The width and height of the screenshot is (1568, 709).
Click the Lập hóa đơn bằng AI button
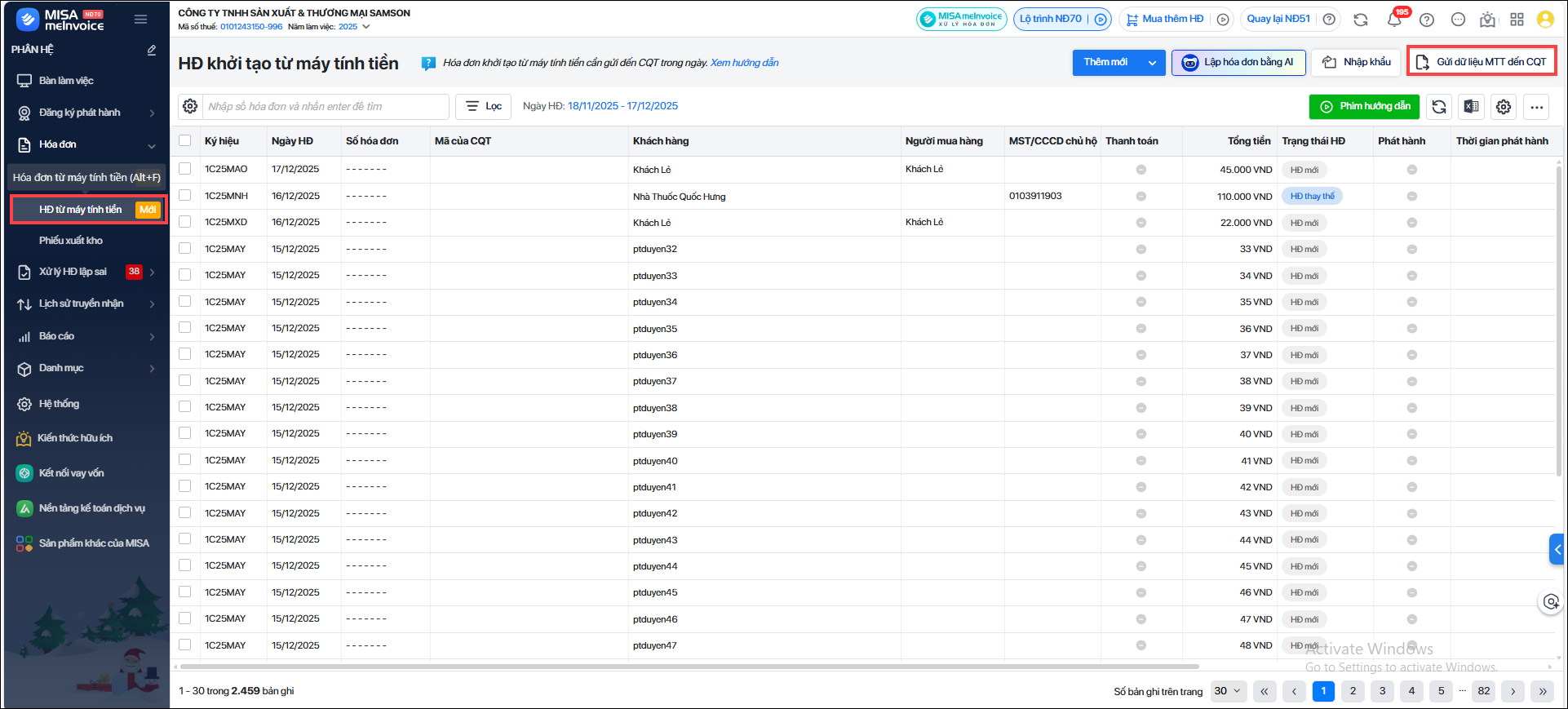point(1238,63)
